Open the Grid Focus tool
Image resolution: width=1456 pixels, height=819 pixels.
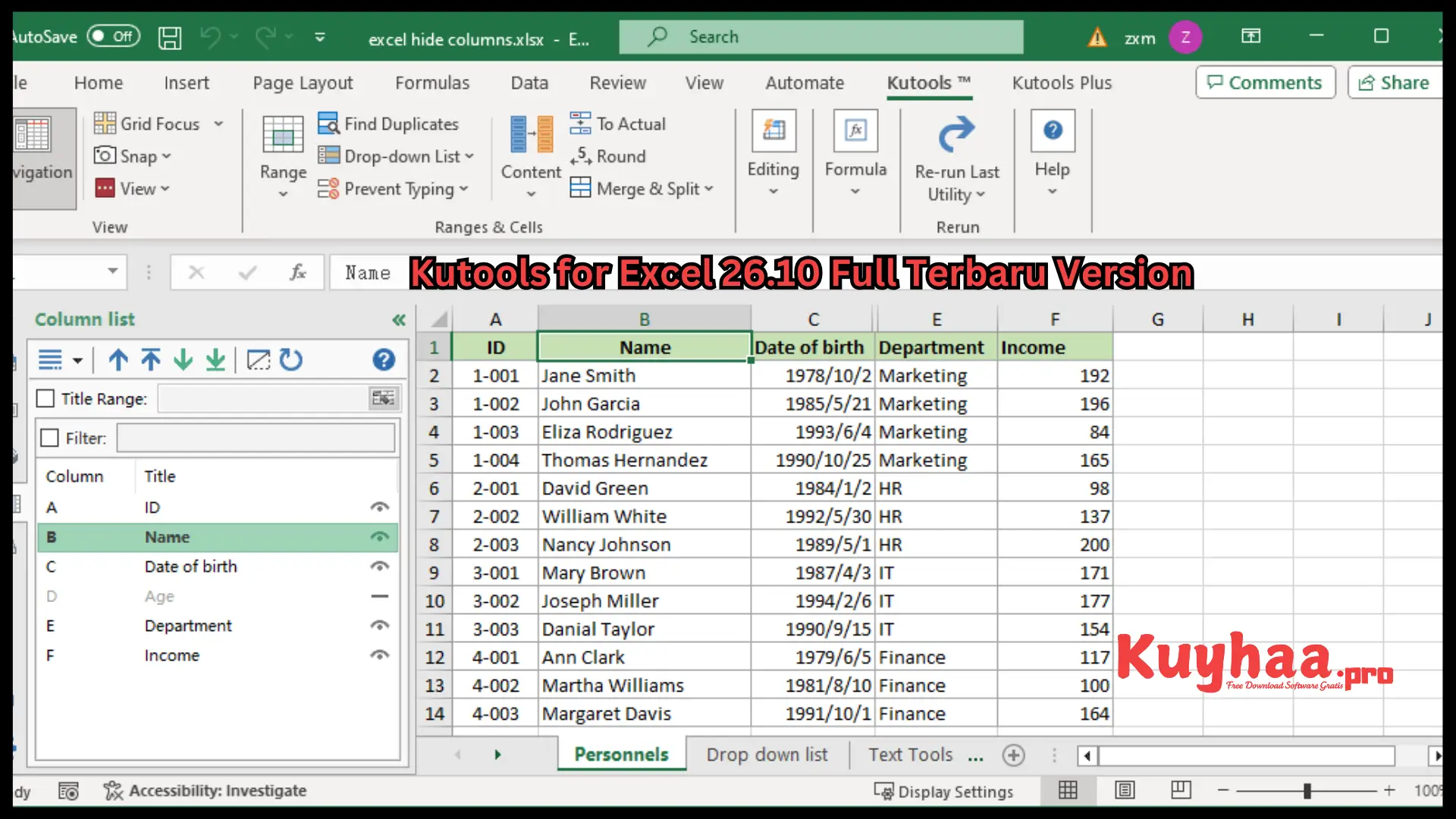pos(158,124)
